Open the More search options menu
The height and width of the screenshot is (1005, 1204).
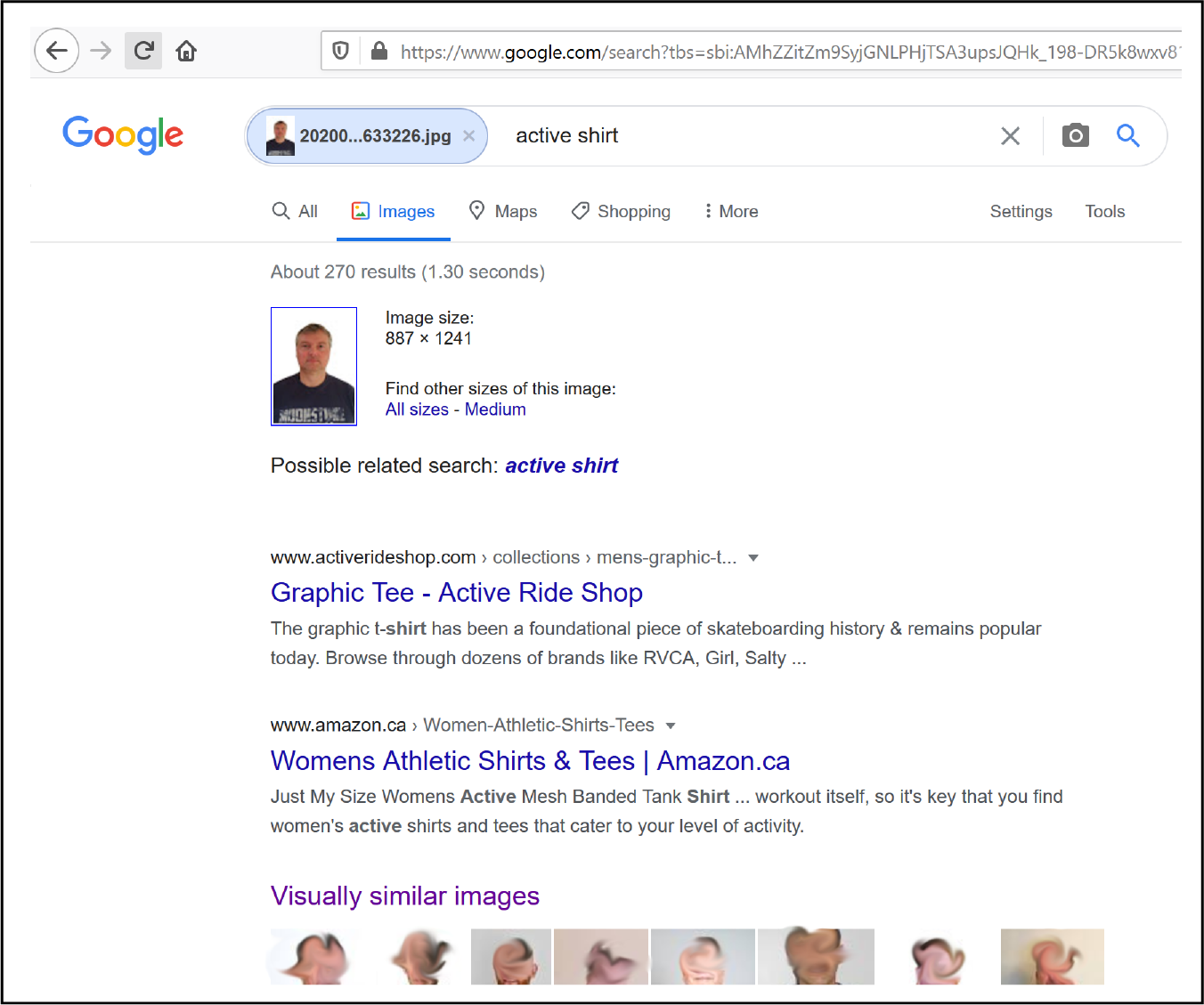pos(730,211)
